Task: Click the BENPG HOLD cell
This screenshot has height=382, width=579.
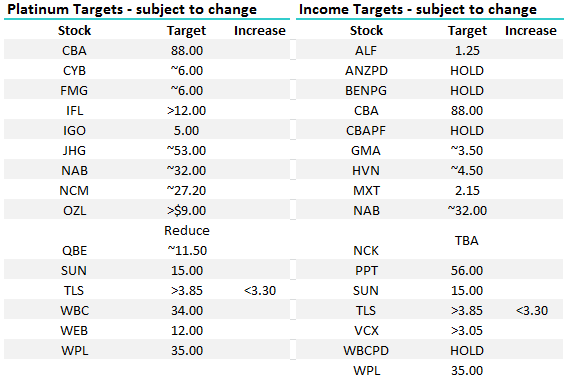Action: [467, 90]
